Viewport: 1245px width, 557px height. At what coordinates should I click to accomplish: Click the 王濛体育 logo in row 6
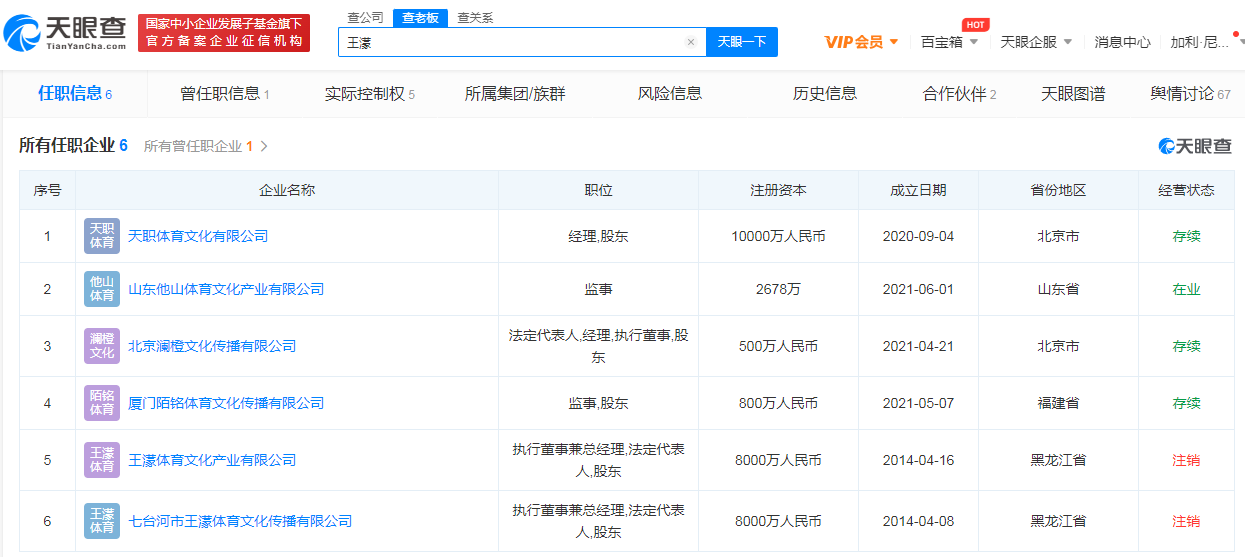point(102,521)
